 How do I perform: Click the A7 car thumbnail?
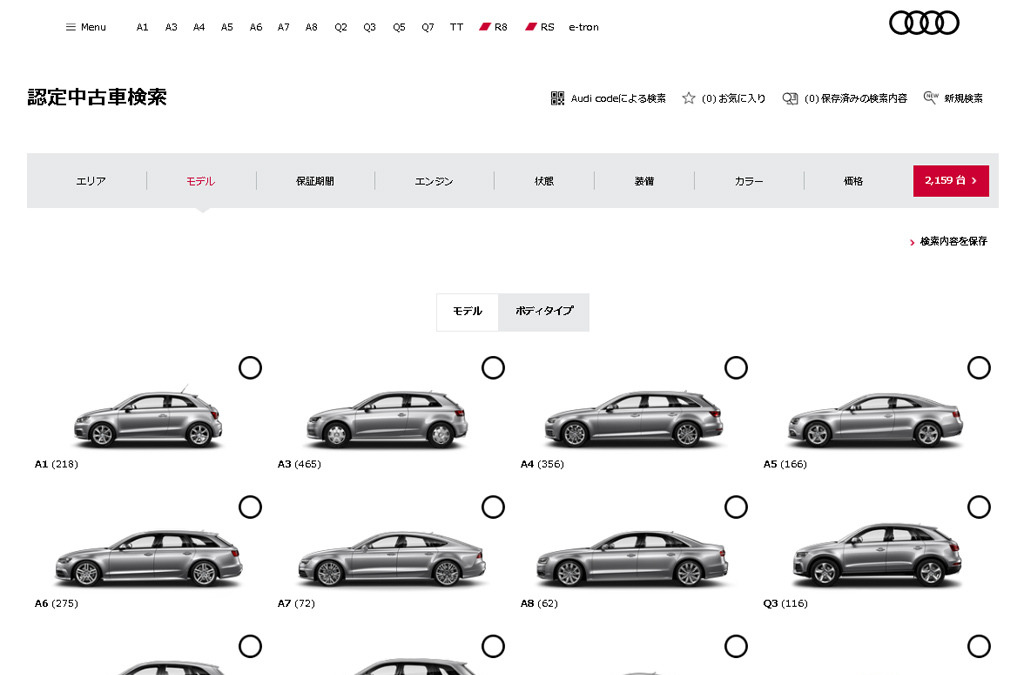pos(392,558)
